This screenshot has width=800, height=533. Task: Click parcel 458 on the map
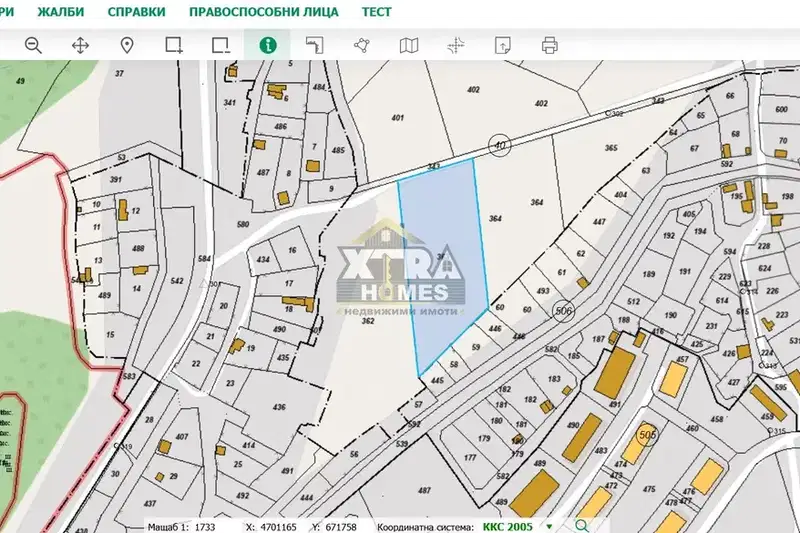[x=717, y=419]
